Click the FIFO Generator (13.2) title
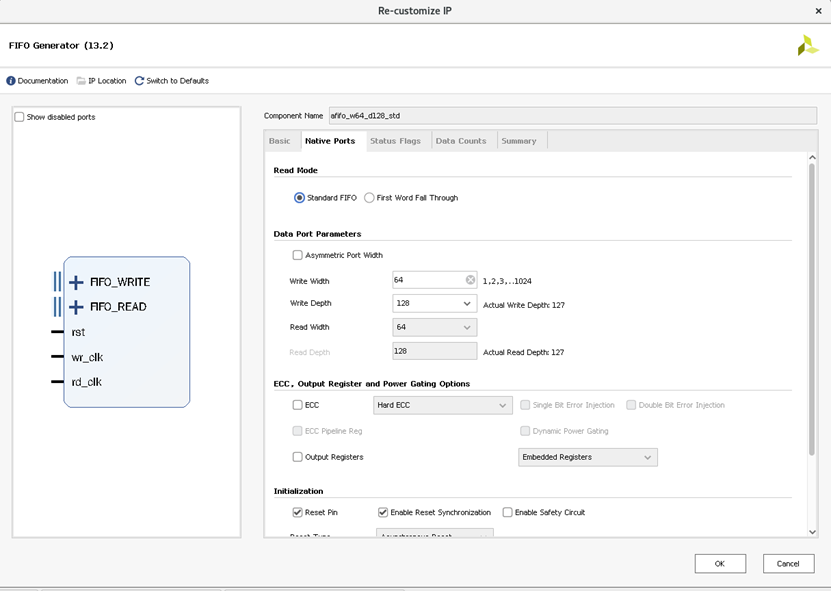831x591 pixels. coord(61,46)
